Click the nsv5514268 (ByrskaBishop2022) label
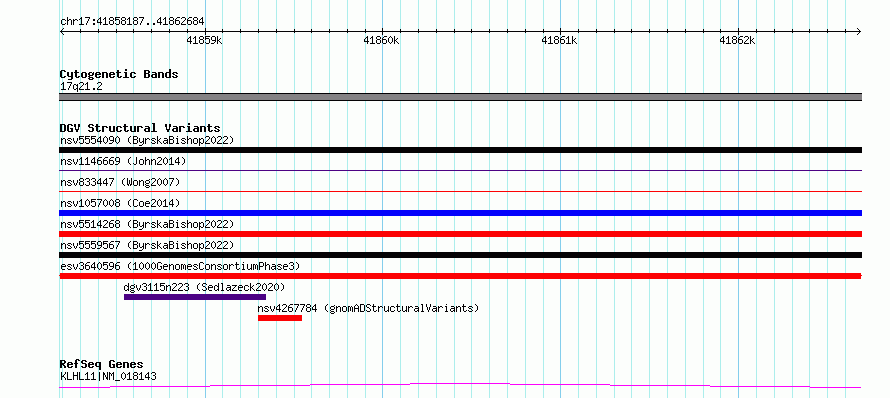 [x=147, y=224]
